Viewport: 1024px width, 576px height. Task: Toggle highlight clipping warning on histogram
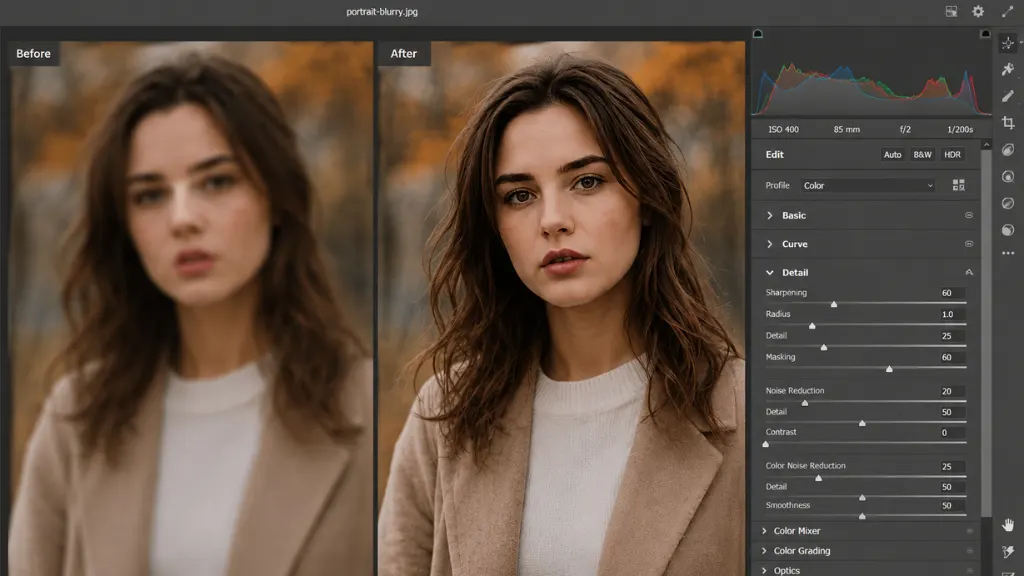[985, 33]
